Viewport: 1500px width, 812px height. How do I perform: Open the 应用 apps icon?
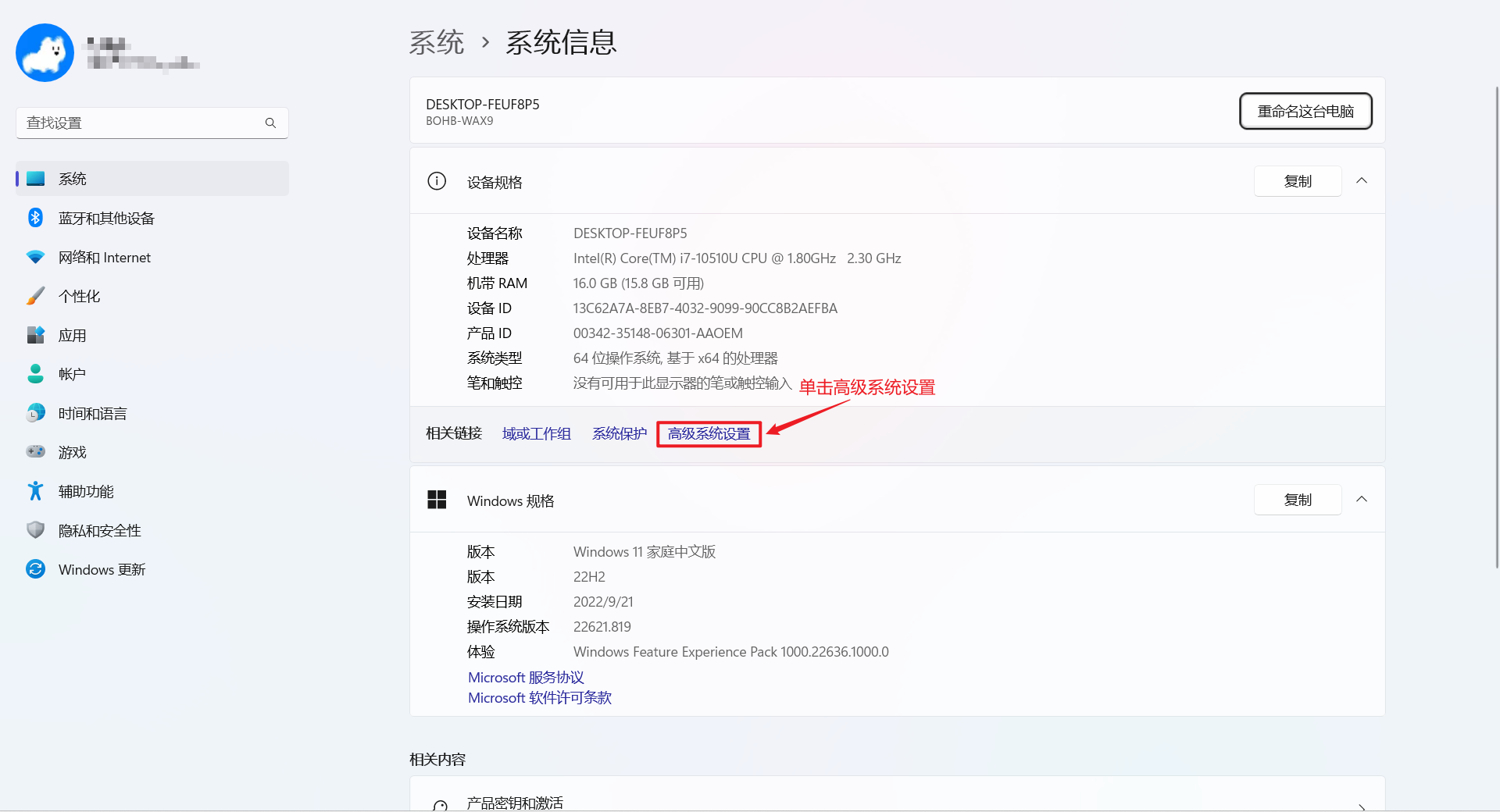36,335
